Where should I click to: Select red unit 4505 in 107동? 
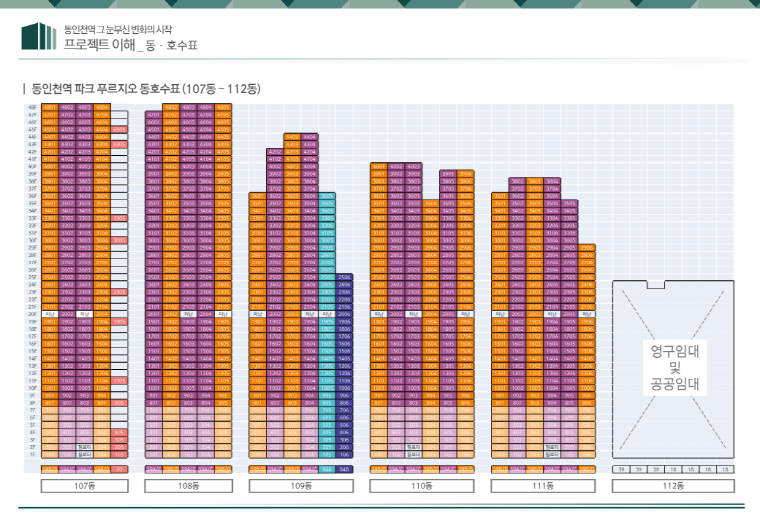(x=119, y=129)
